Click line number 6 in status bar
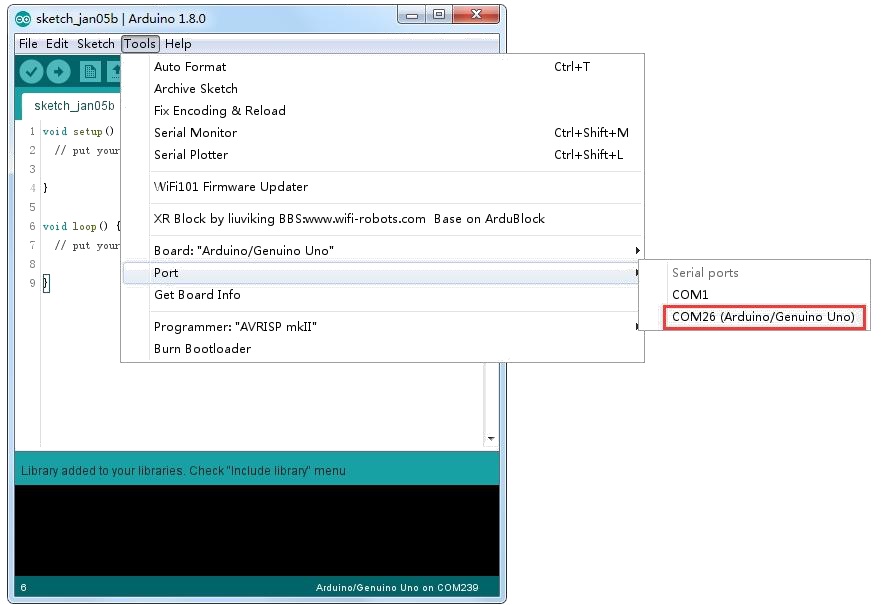Screen dimensions: 886x605 pos(23,587)
